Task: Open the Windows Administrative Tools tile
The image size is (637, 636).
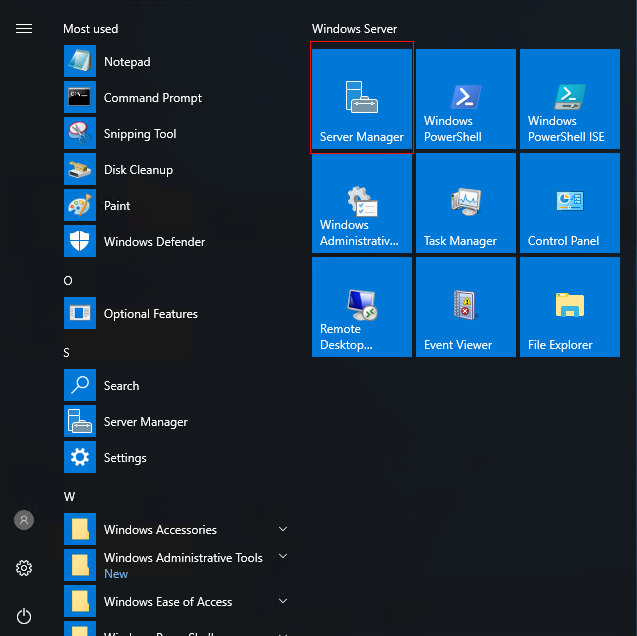Action: [x=362, y=203]
